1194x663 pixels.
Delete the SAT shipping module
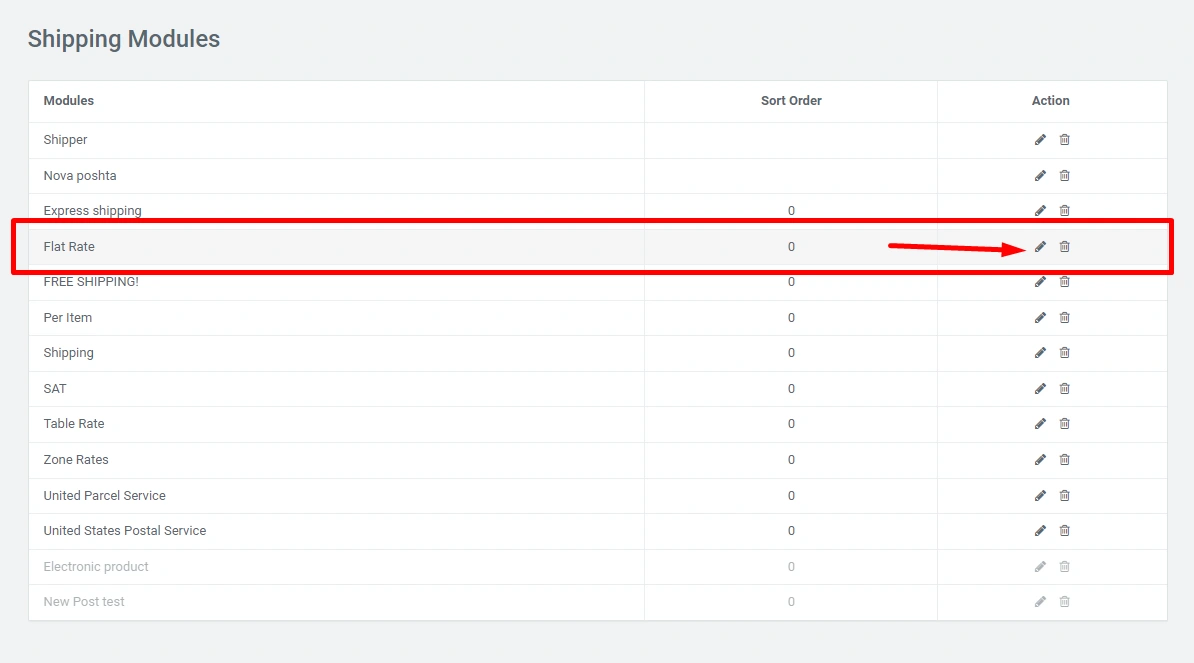(1064, 389)
